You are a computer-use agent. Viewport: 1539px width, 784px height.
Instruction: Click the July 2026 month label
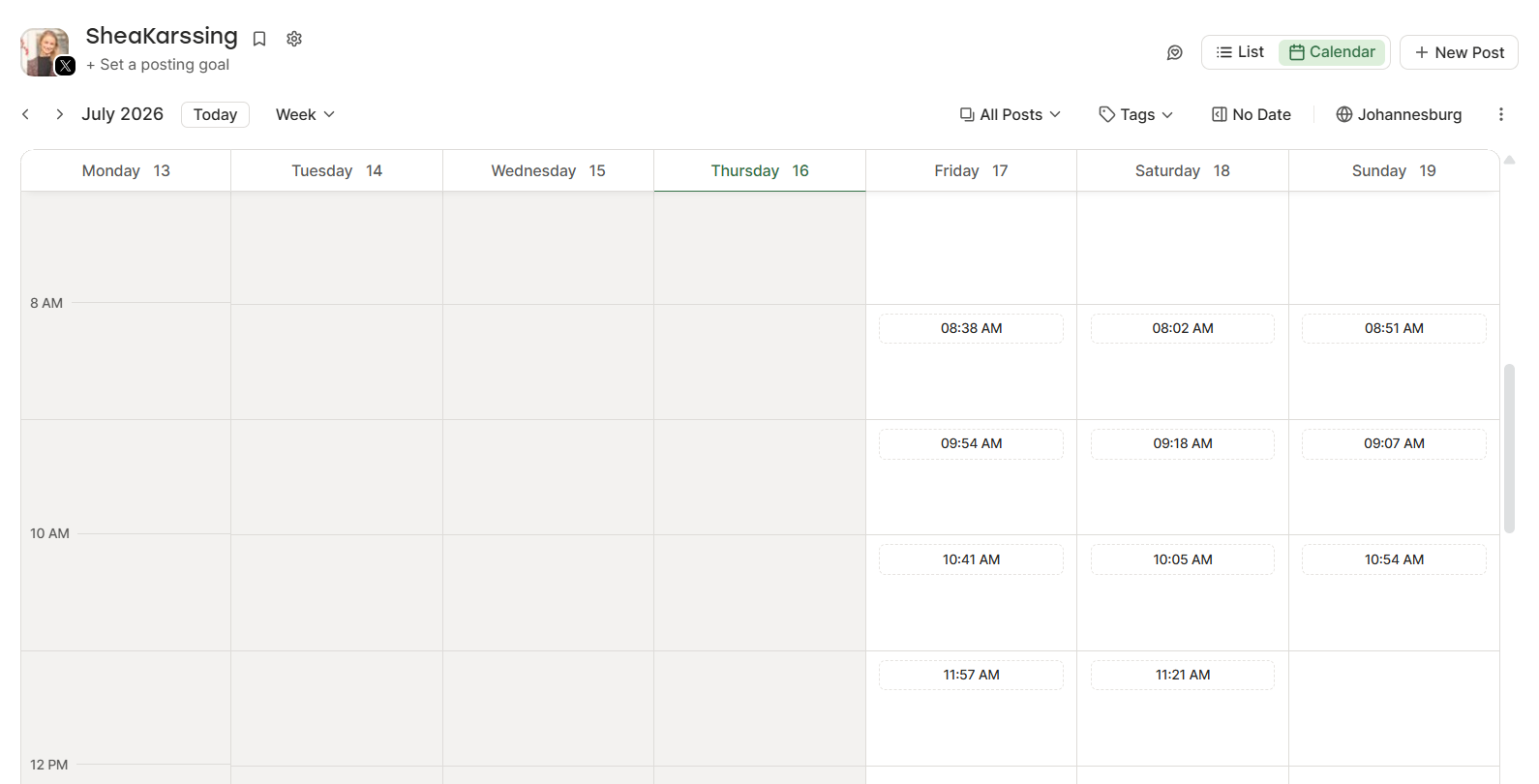coord(123,114)
